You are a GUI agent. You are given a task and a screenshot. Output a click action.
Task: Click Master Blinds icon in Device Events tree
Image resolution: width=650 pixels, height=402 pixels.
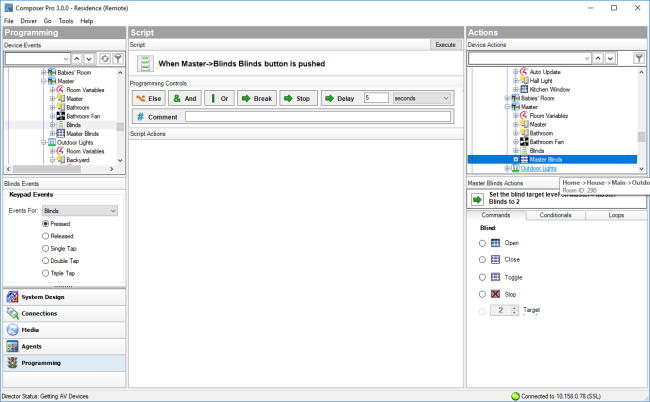(x=61, y=133)
